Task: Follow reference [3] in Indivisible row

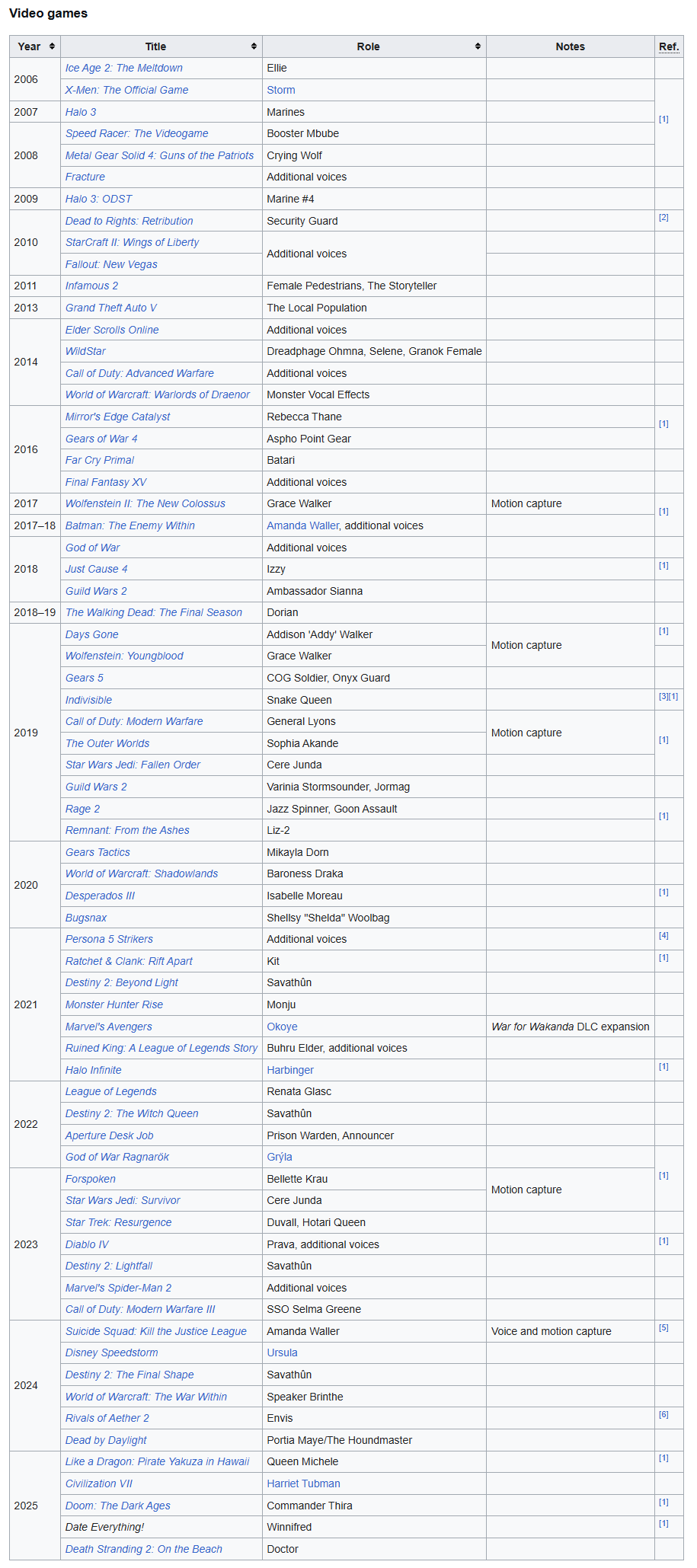Action: click(x=663, y=696)
